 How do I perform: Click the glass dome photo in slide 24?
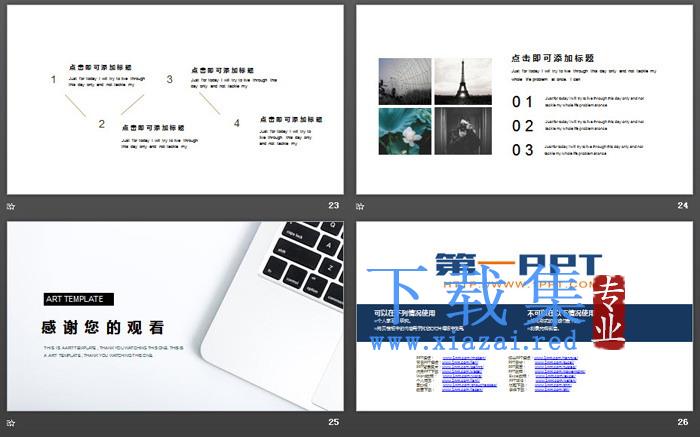(x=405, y=81)
